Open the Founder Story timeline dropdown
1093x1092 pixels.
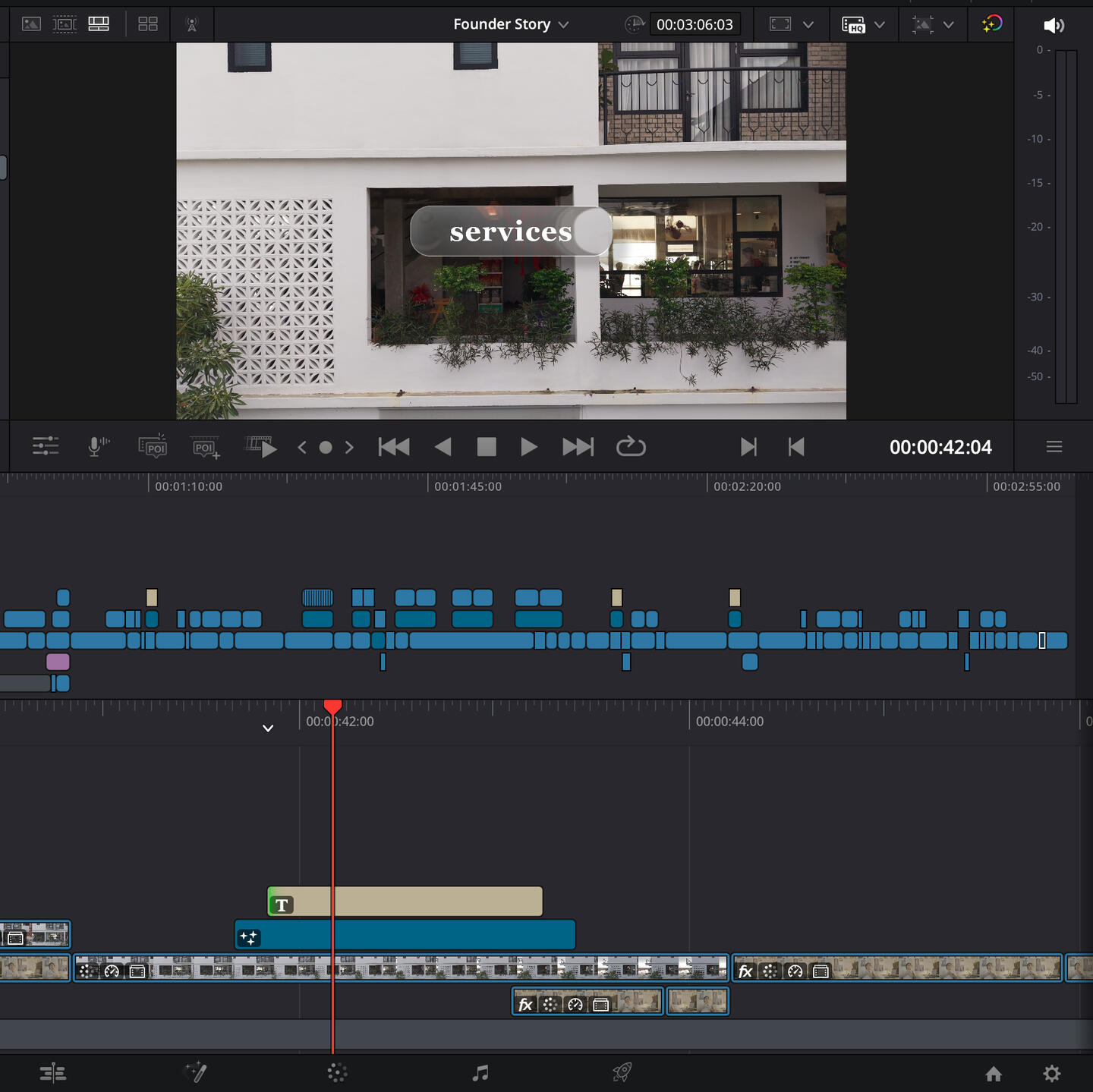click(510, 24)
